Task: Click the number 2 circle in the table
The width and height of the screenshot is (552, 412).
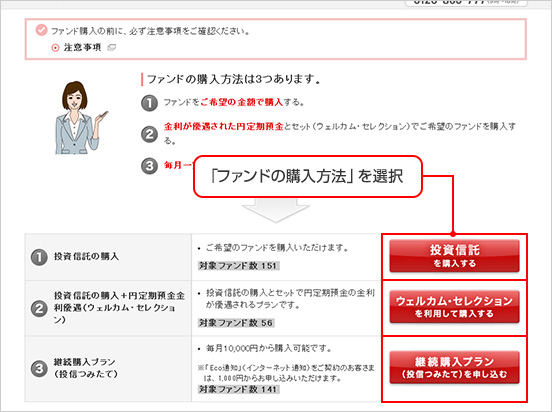Action: [x=39, y=309]
